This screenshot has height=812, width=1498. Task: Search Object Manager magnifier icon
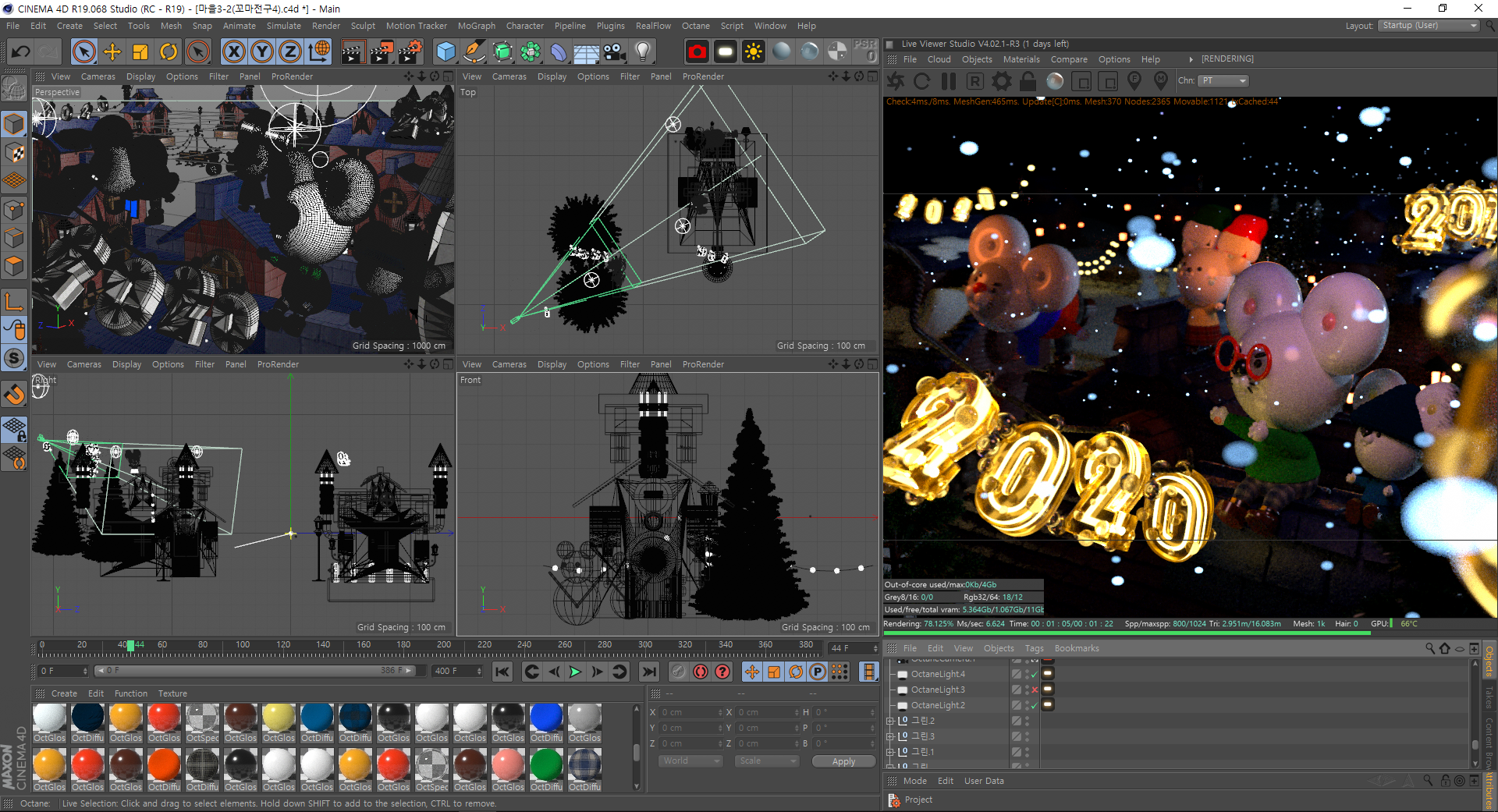[1429, 648]
